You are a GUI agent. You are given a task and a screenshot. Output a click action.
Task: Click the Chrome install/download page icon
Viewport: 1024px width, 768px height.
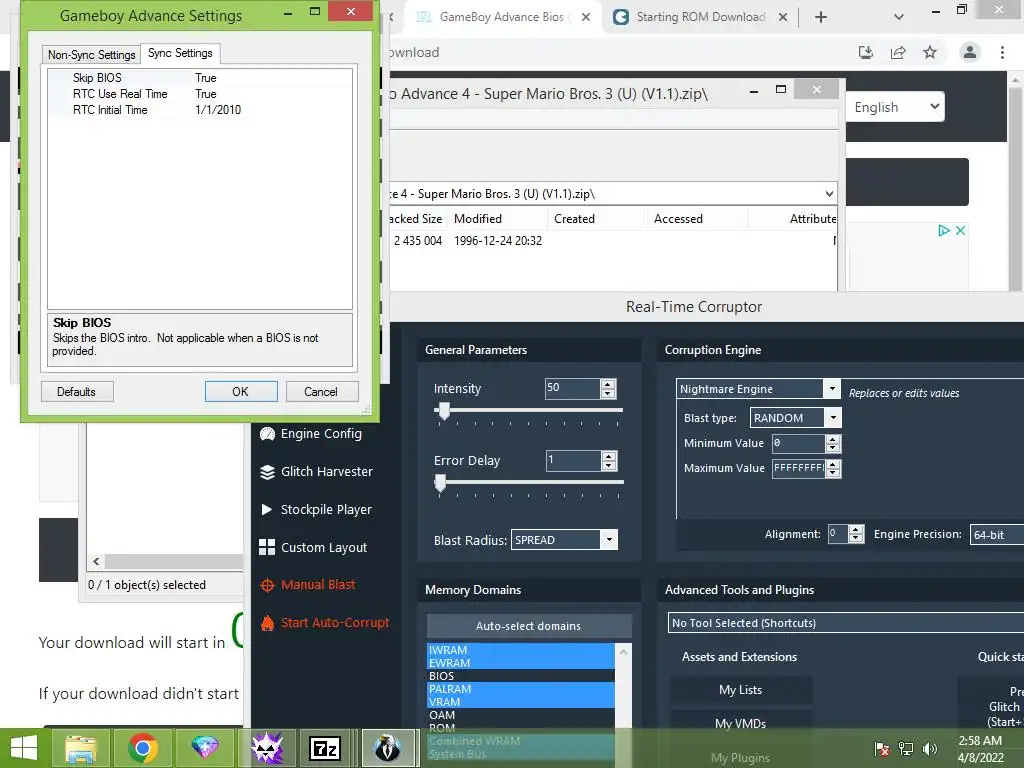(x=866, y=52)
